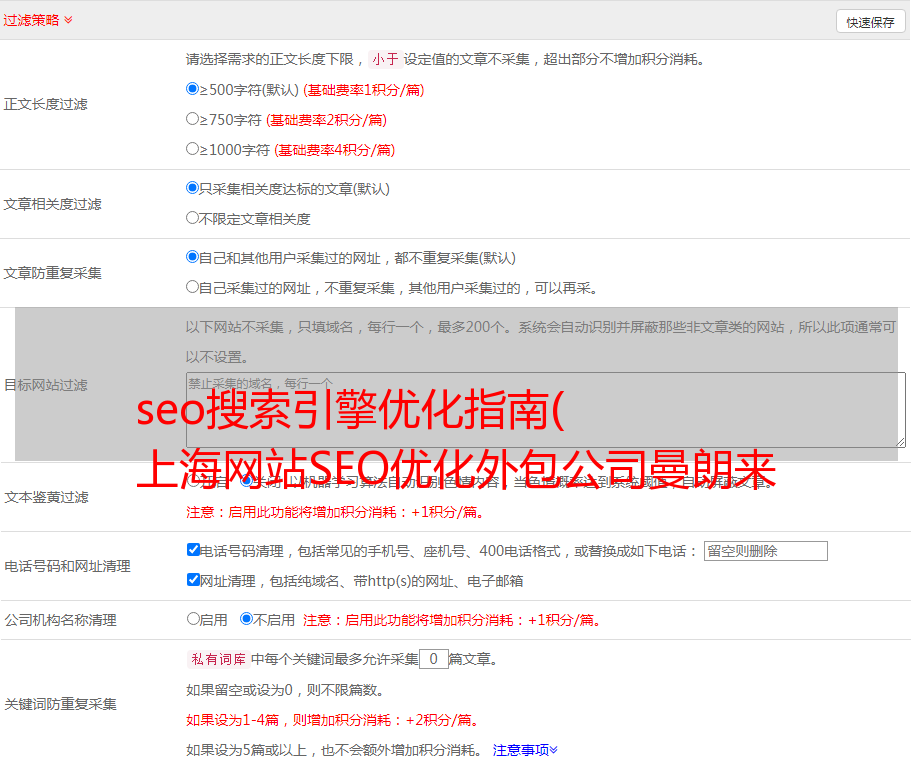Collapse the 过滤策略 section chevron

[x=68, y=20]
